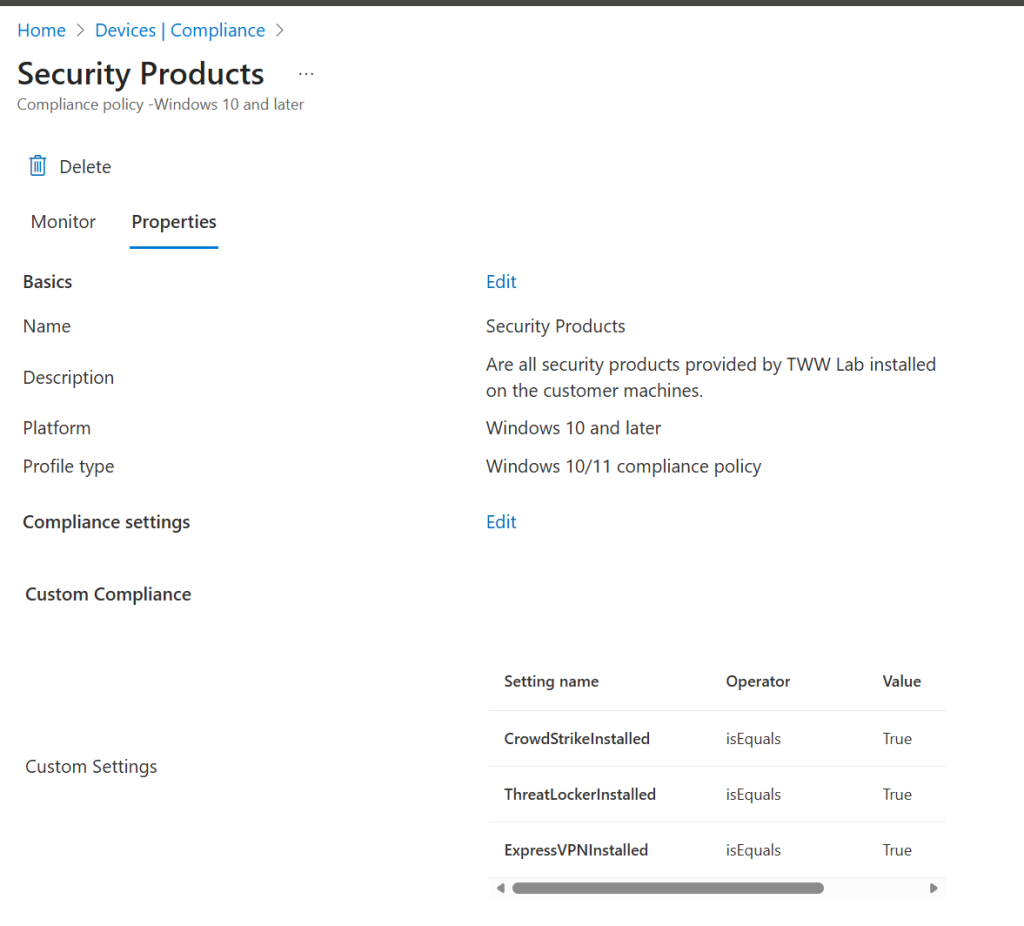Image resolution: width=1024 pixels, height=926 pixels.
Task: Click the Value column header
Action: [x=901, y=682]
